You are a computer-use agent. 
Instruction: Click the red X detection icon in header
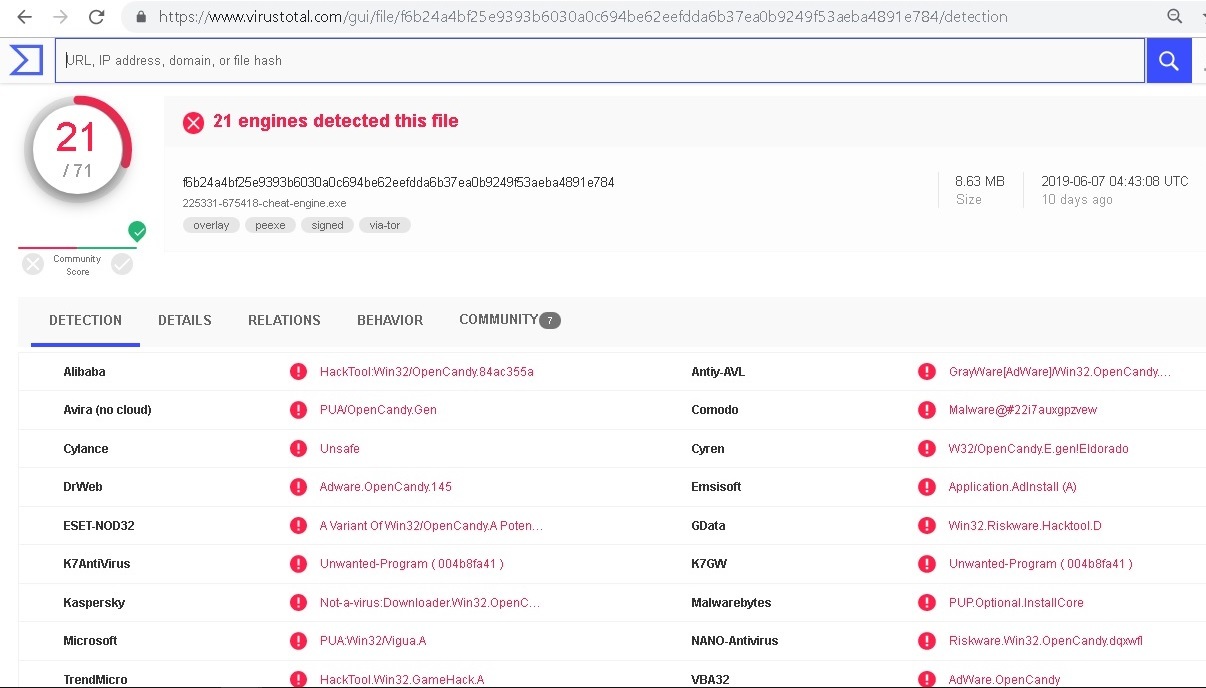click(193, 122)
